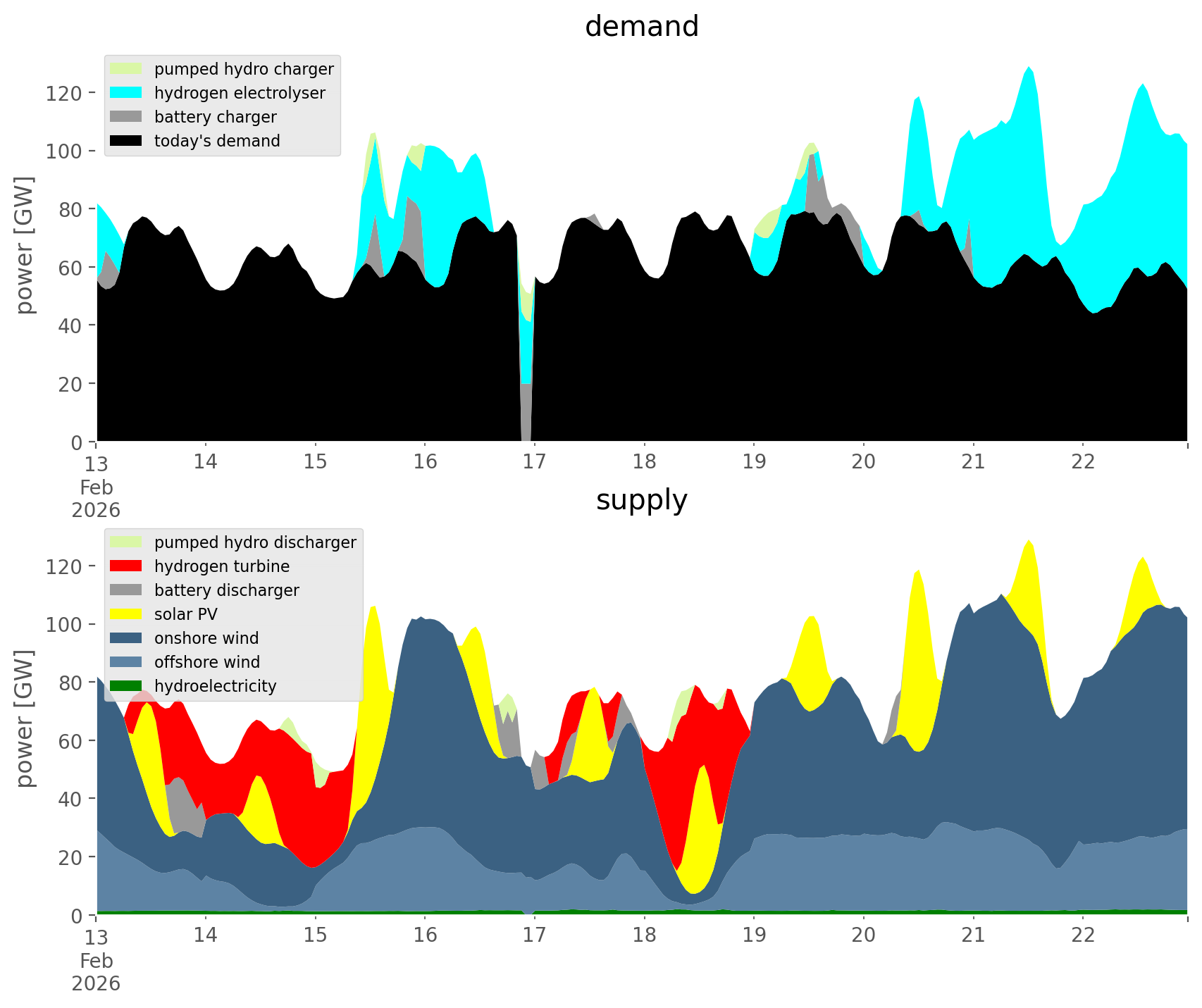The image size is (1202, 1008).
Task: Click the green hydroelectricity legend swatch
Action: pyautogui.click(x=126, y=686)
